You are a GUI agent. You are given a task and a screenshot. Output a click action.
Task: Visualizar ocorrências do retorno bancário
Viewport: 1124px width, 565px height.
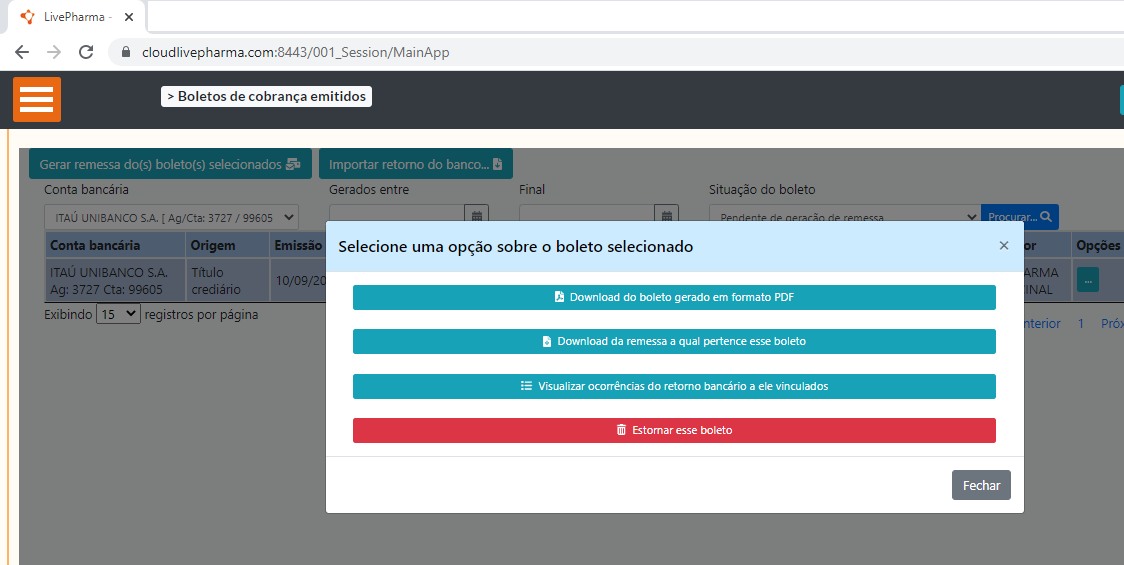point(674,386)
